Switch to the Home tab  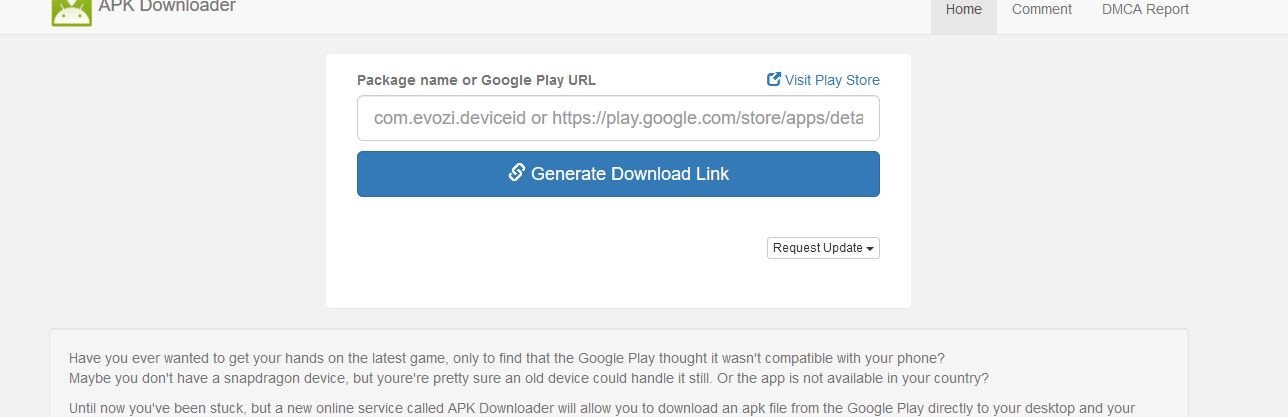963,10
